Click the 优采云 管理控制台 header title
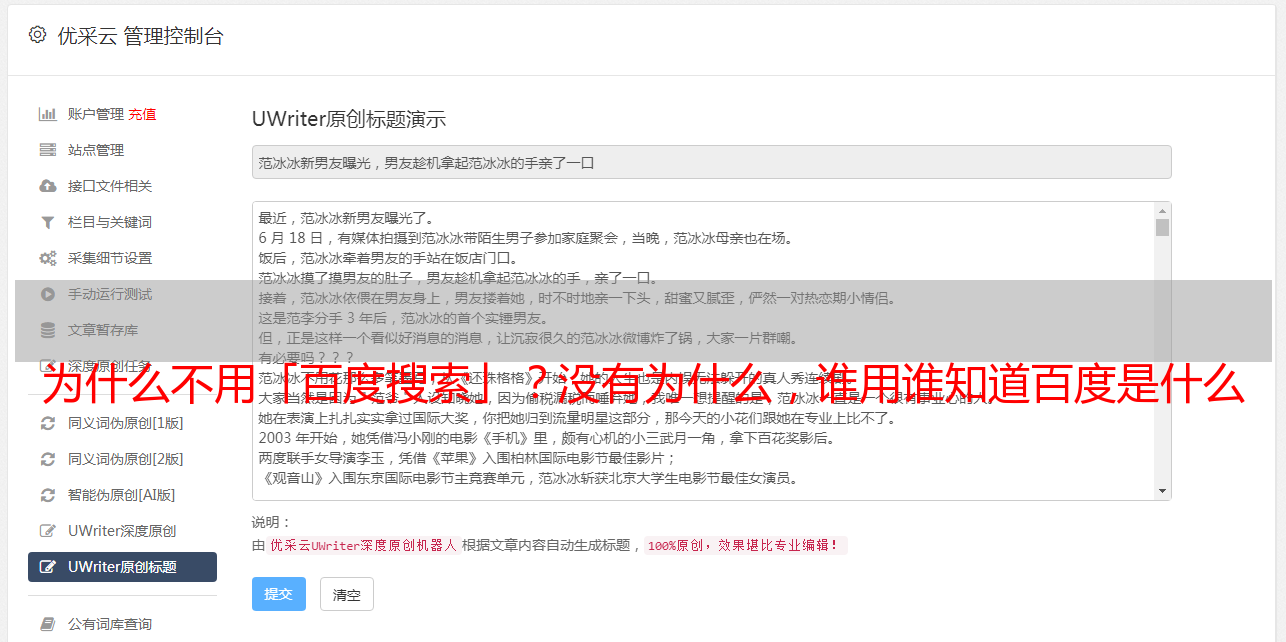 pos(141,36)
